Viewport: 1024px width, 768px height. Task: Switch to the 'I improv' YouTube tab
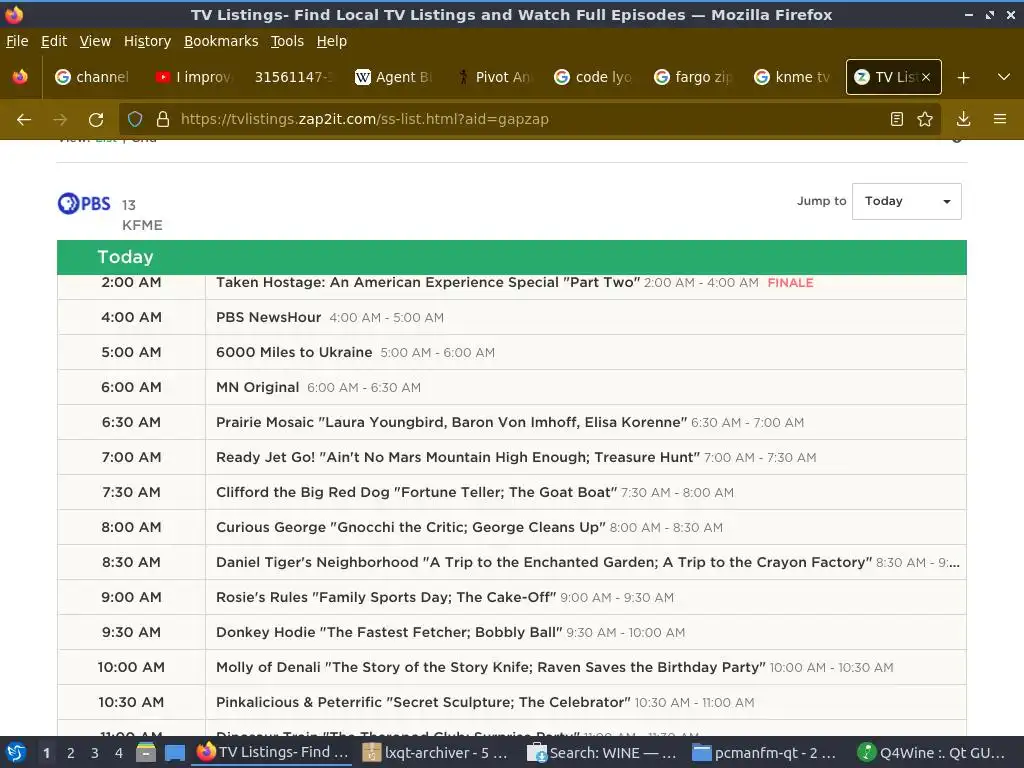tap(193, 77)
